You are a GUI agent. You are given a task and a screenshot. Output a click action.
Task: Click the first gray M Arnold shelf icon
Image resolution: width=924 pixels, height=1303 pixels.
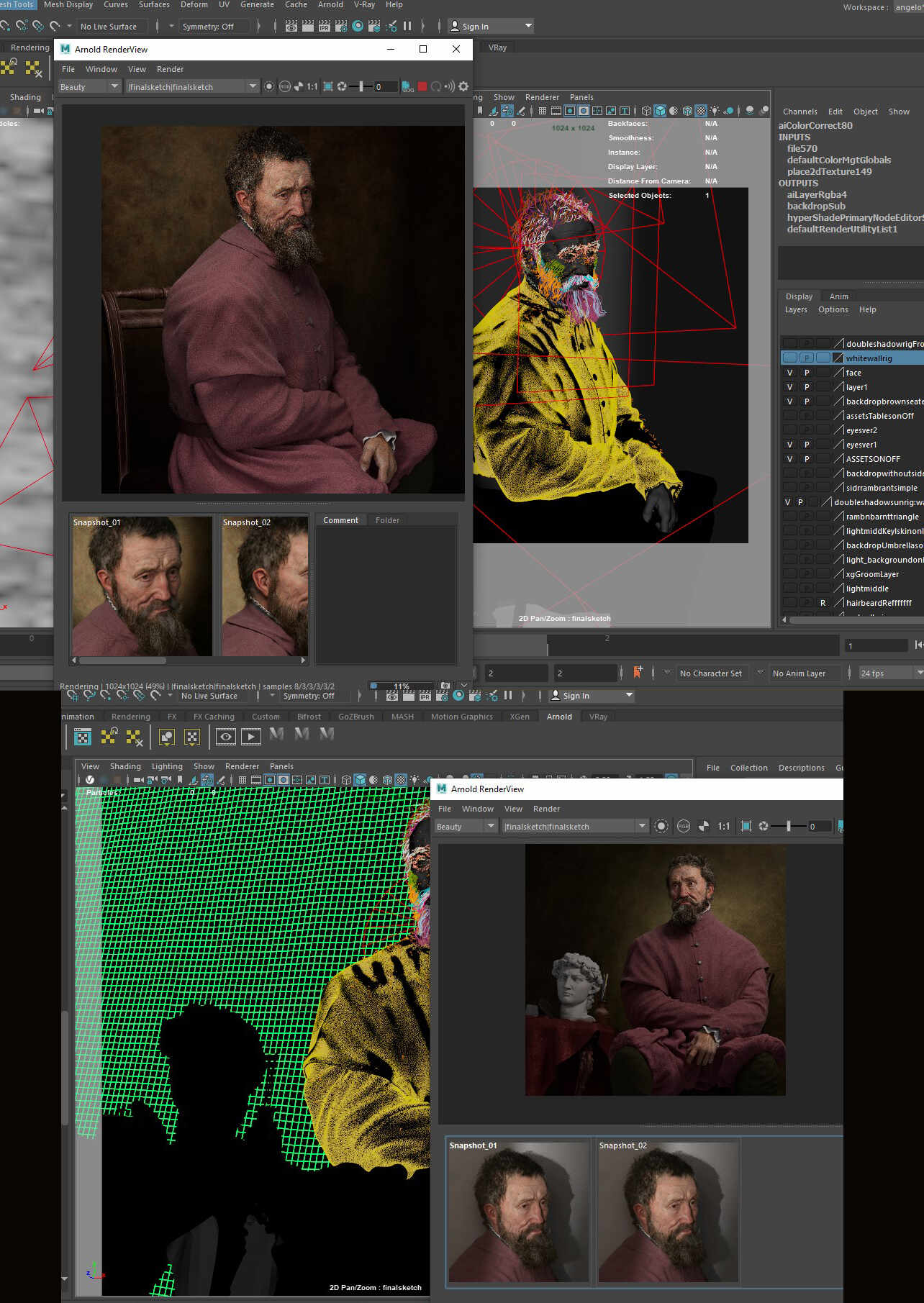click(x=276, y=734)
